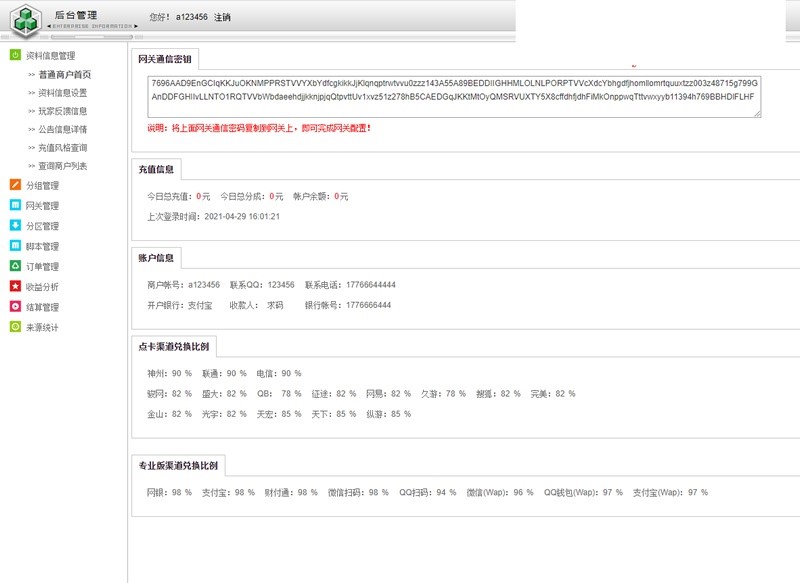Click the blue 分区管理 download icon
Viewport: 800px width, 583px height.
(15, 226)
